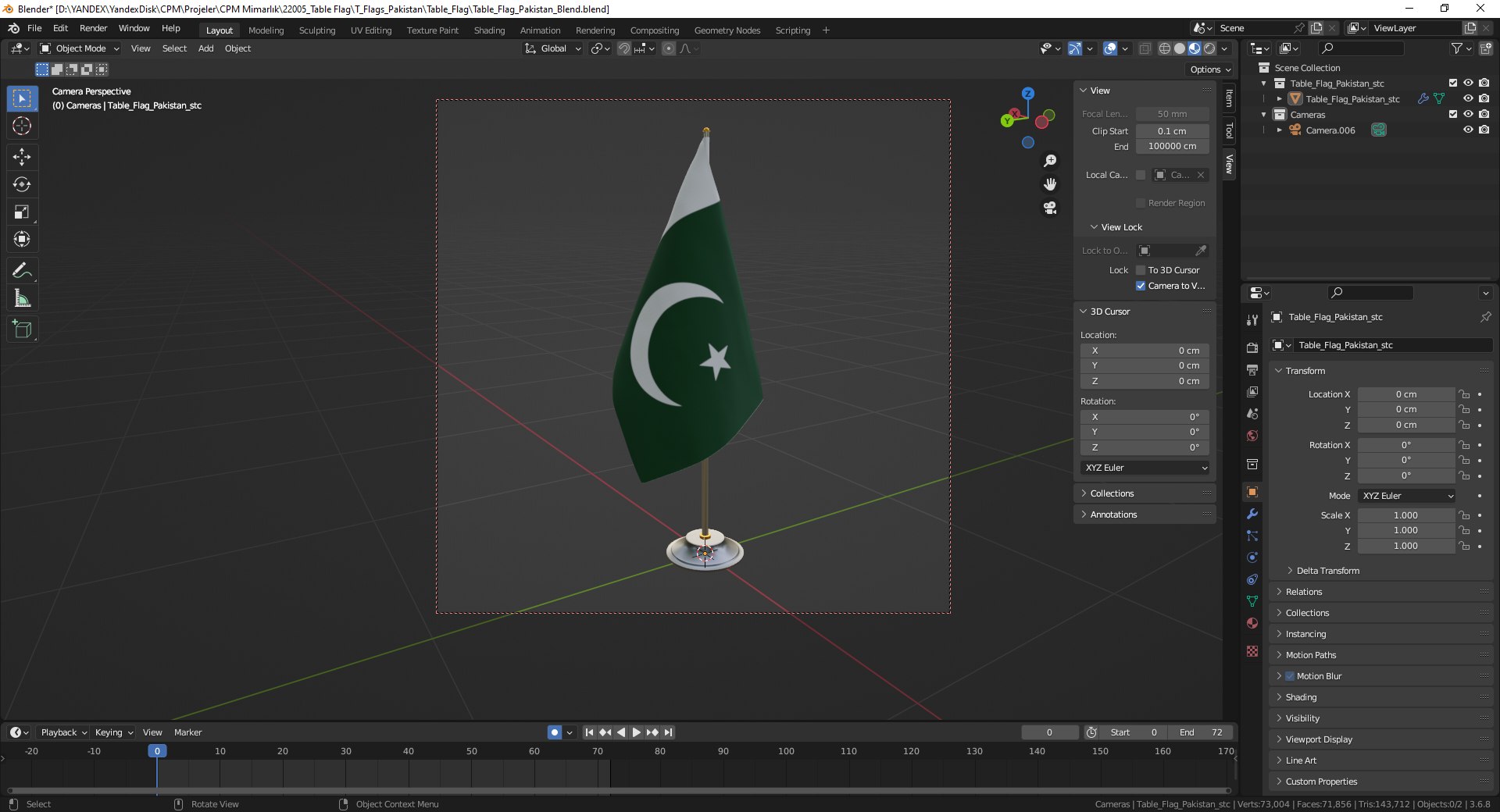1500x812 pixels.
Task: Click the Options button in viewport header
Action: [1210, 69]
